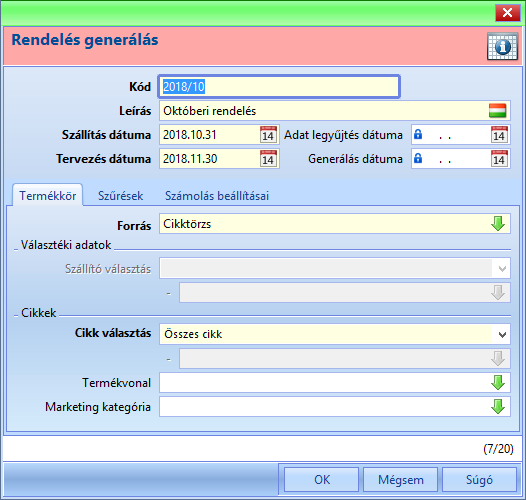Viewport: 526px width, 500px height.
Task: Open calendar for Adat legyűjtés dátuma
Action: click(499, 135)
